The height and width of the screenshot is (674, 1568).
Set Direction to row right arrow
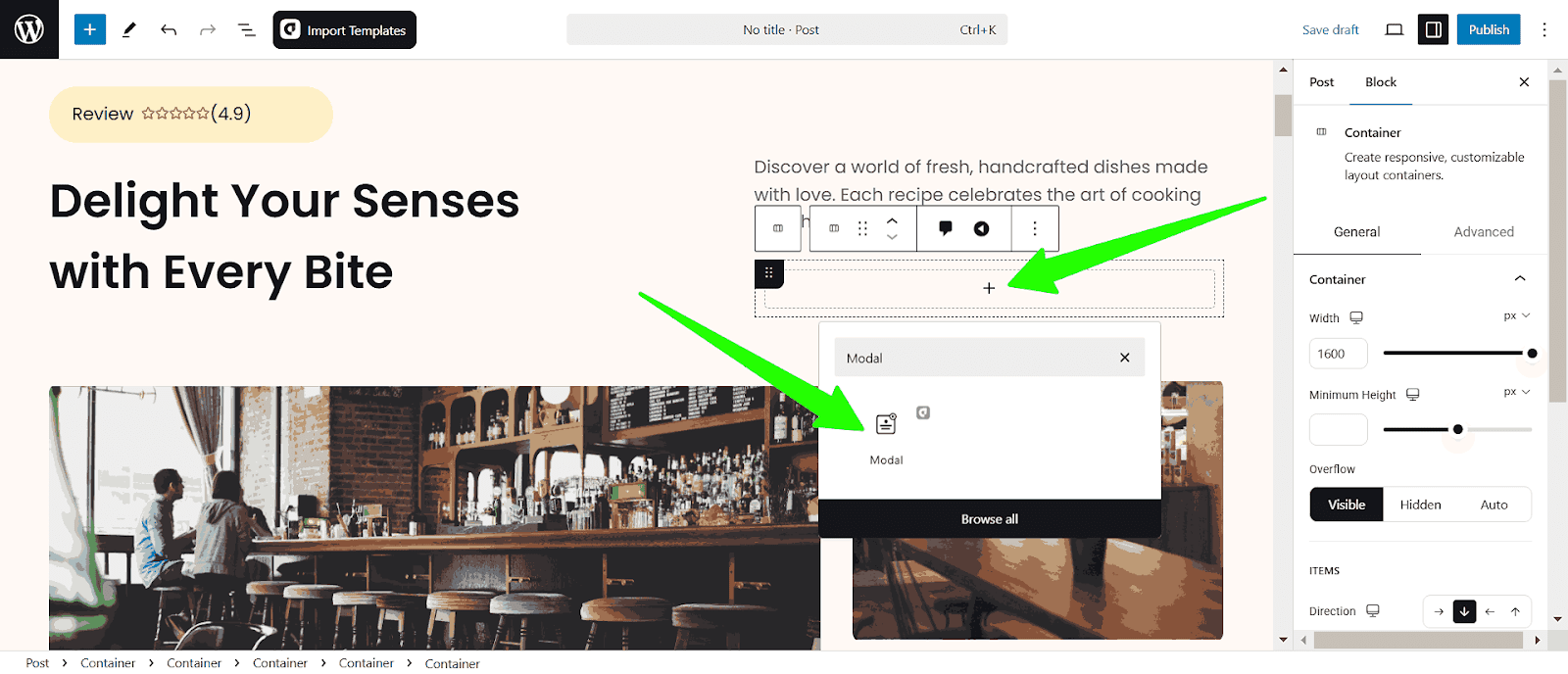(x=1439, y=611)
